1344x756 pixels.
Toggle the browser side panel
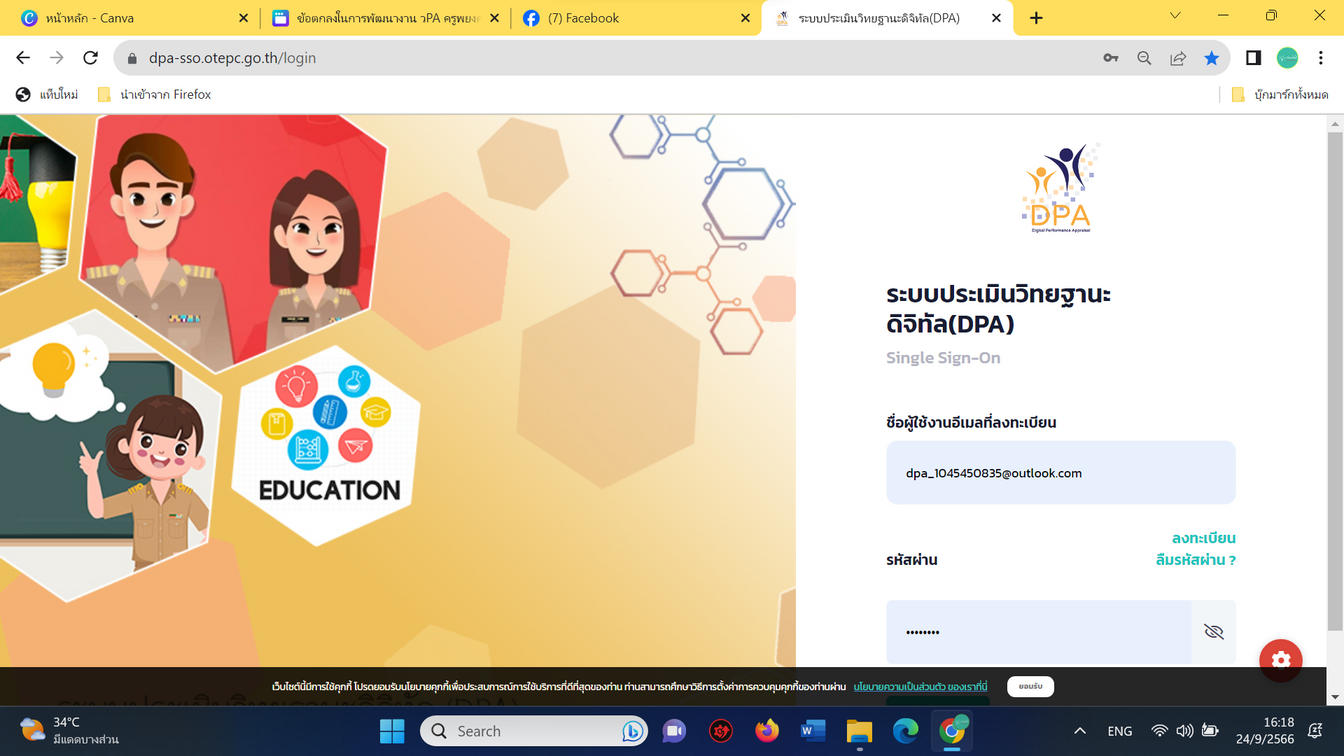pos(1253,58)
